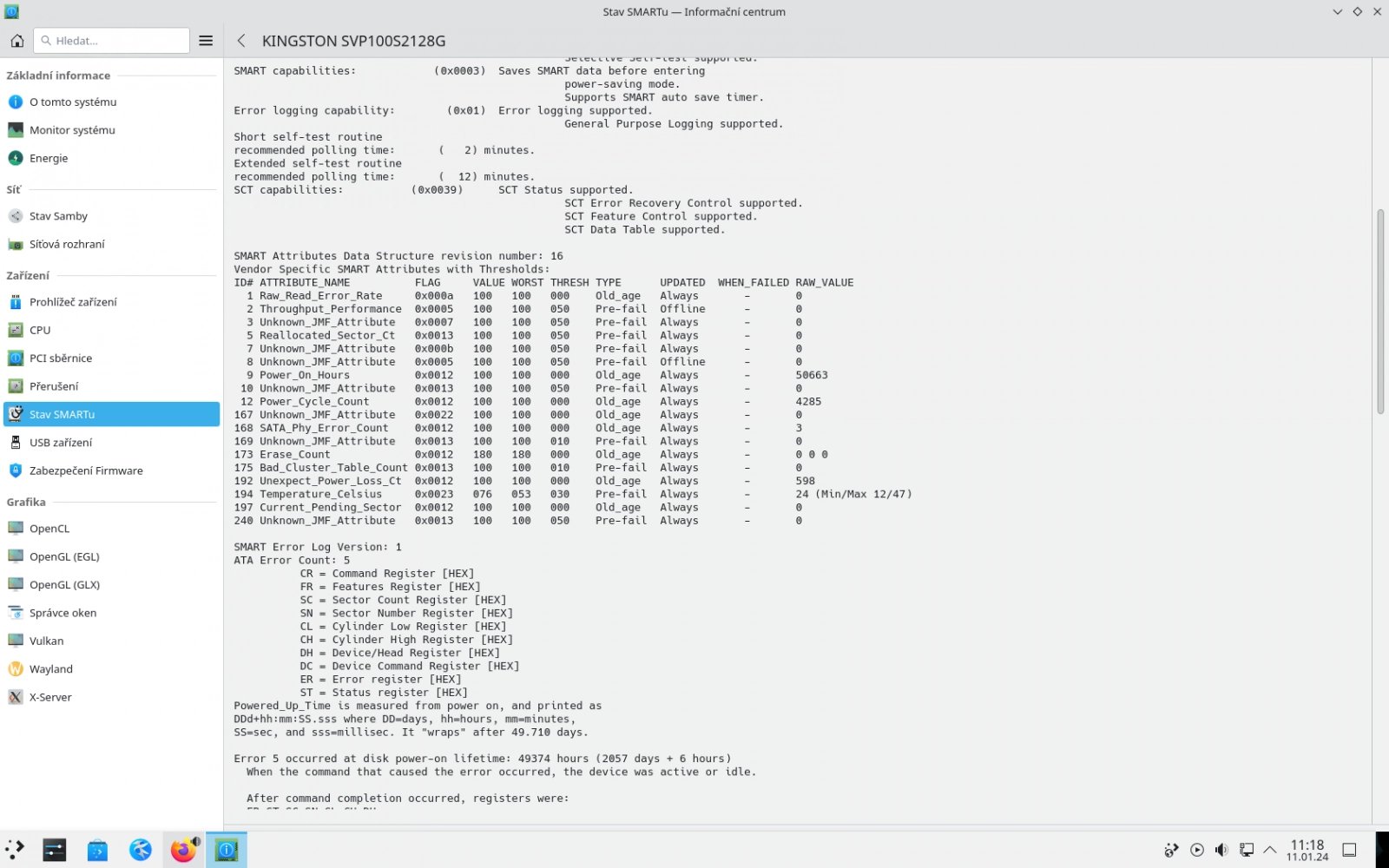Open the PCI sběrnice page
Image resolution: width=1389 pixels, height=868 pixels.
pyautogui.click(x=111, y=358)
